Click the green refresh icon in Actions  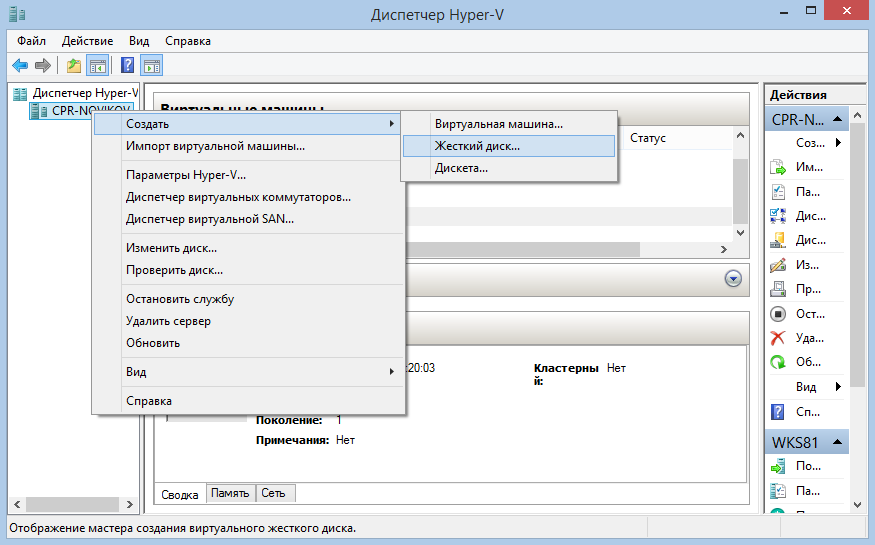778,362
